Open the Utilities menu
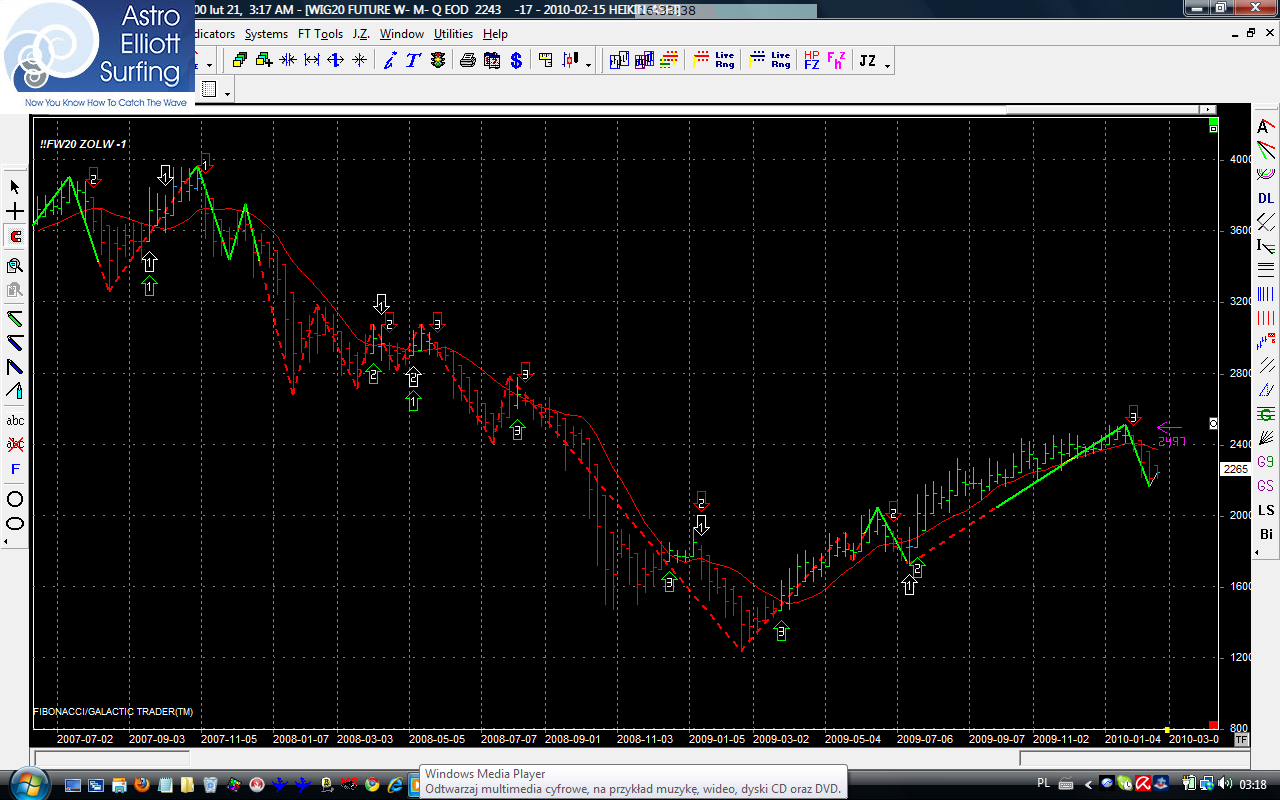This screenshot has width=1280, height=800. pyautogui.click(x=453, y=33)
